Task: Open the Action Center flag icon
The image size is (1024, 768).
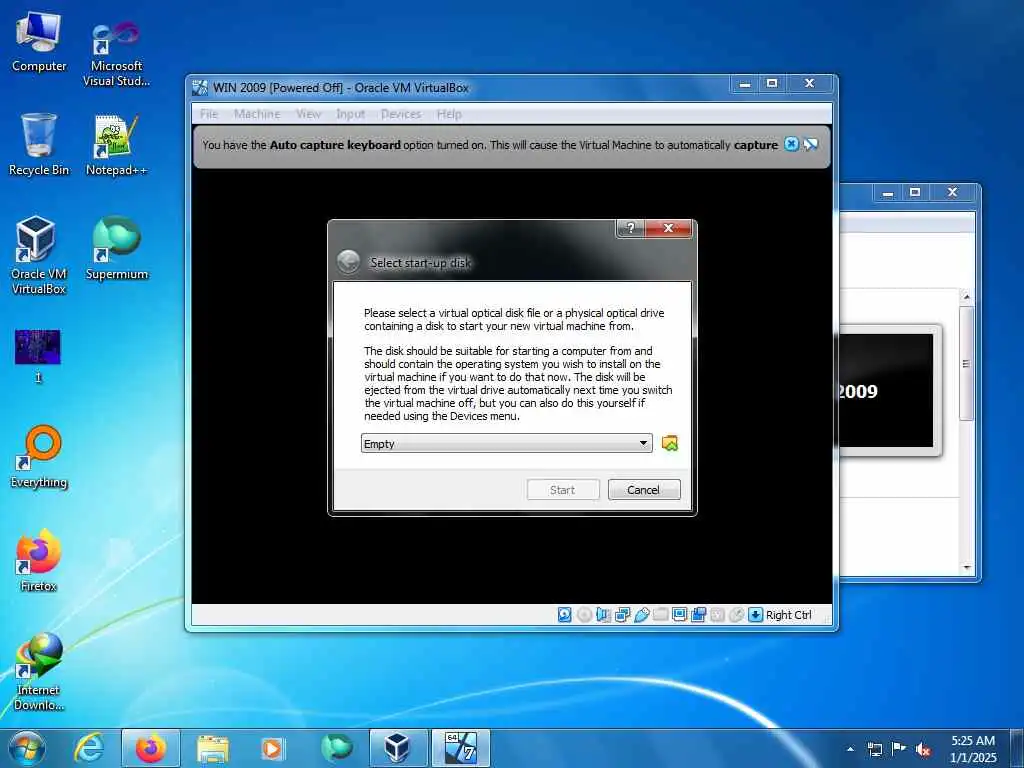Action: (x=899, y=749)
